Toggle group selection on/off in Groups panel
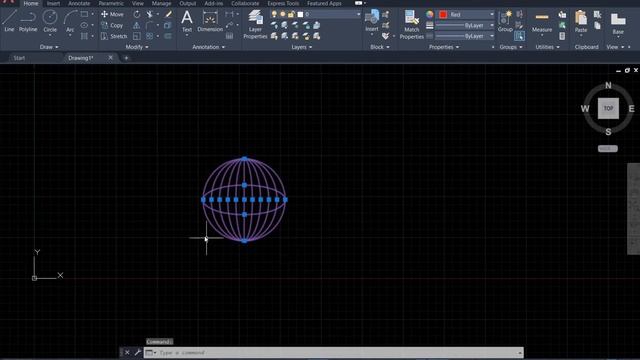The image size is (640, 360). coord(520,36)
